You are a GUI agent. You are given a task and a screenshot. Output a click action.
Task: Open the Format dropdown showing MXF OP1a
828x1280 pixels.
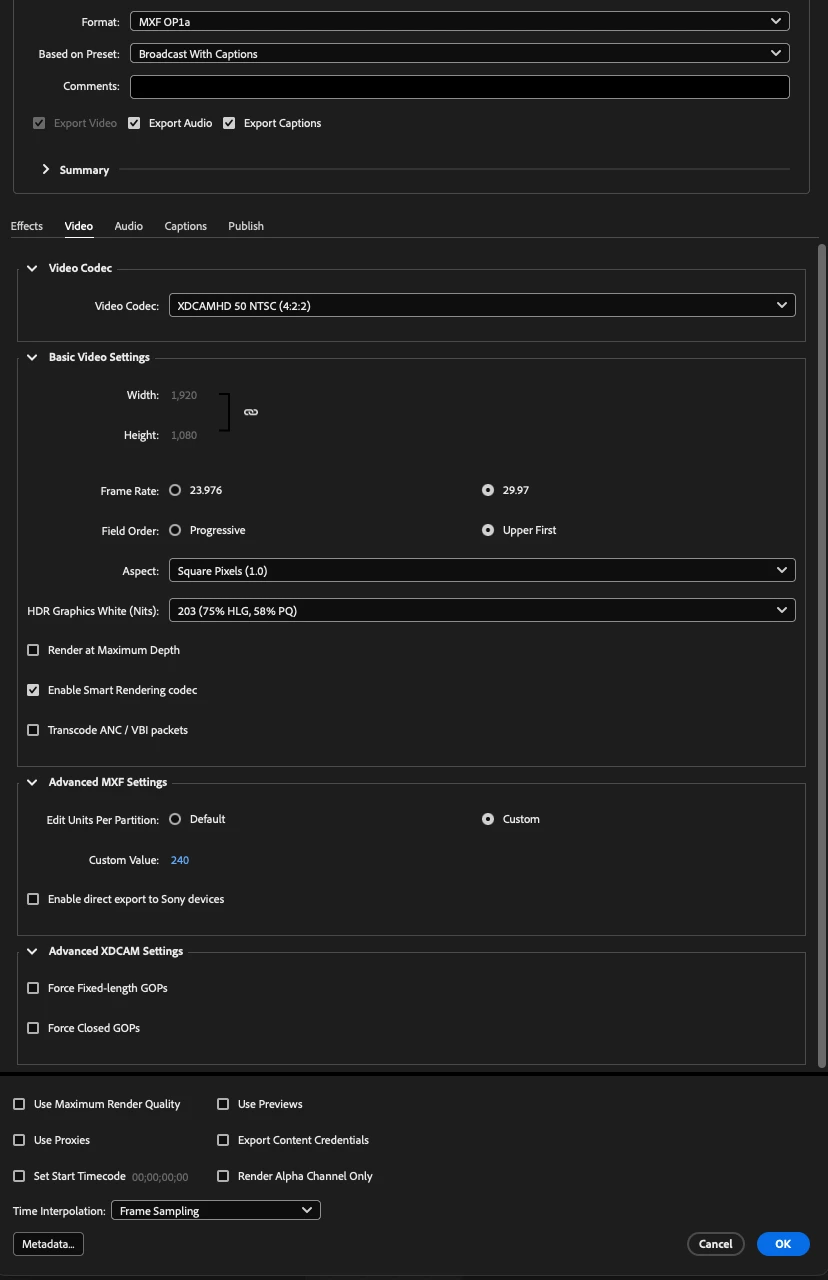(459, 21)
